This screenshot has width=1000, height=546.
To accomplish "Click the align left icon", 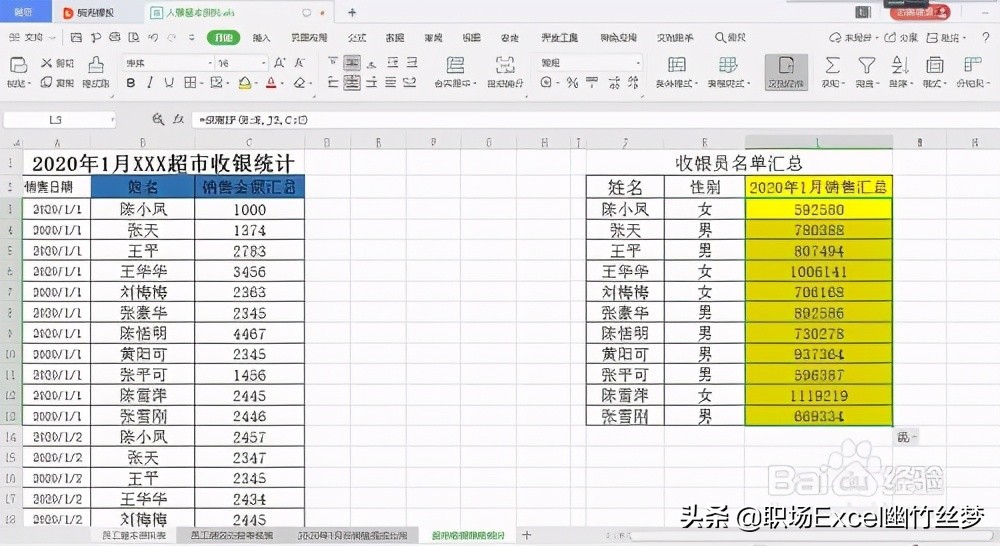I will click(x=332, y=82).
